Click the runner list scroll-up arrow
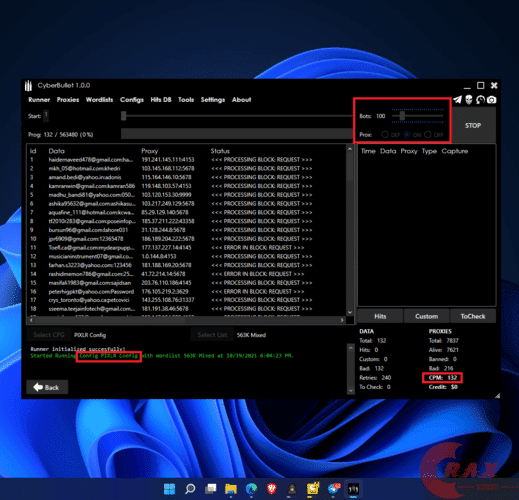This screenshot has height=500, width=519. tap(350, 149)
